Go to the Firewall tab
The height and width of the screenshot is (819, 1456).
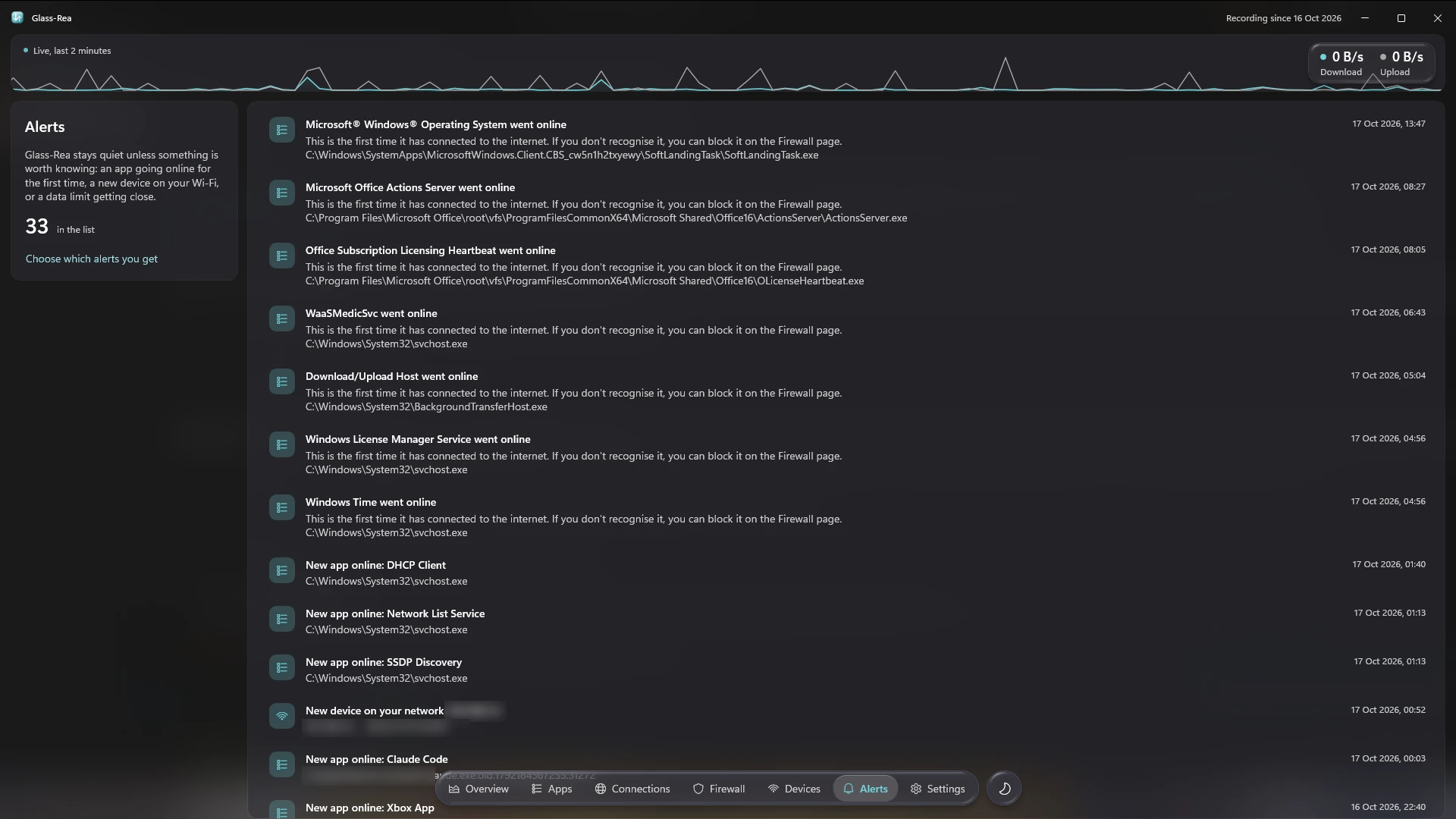[x=719, y=789]
